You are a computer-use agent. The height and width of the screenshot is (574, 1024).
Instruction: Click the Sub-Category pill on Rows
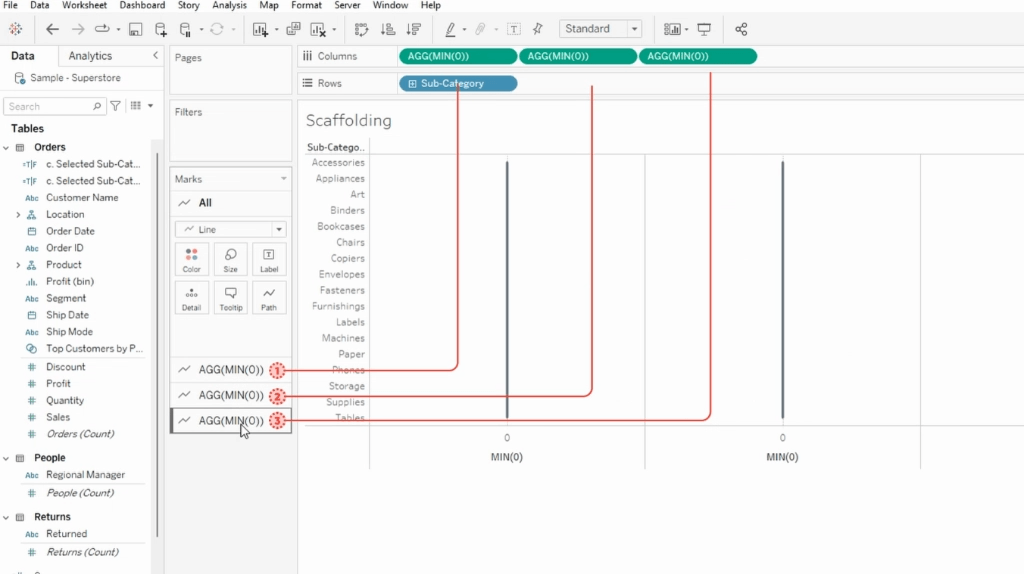point(457,84)
